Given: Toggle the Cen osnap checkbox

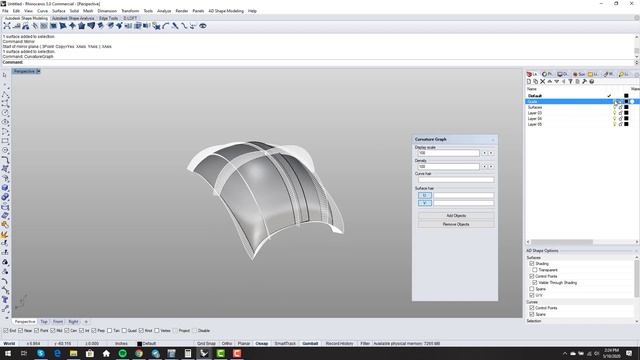Looking at the screenshot, I should pos(67,331).
